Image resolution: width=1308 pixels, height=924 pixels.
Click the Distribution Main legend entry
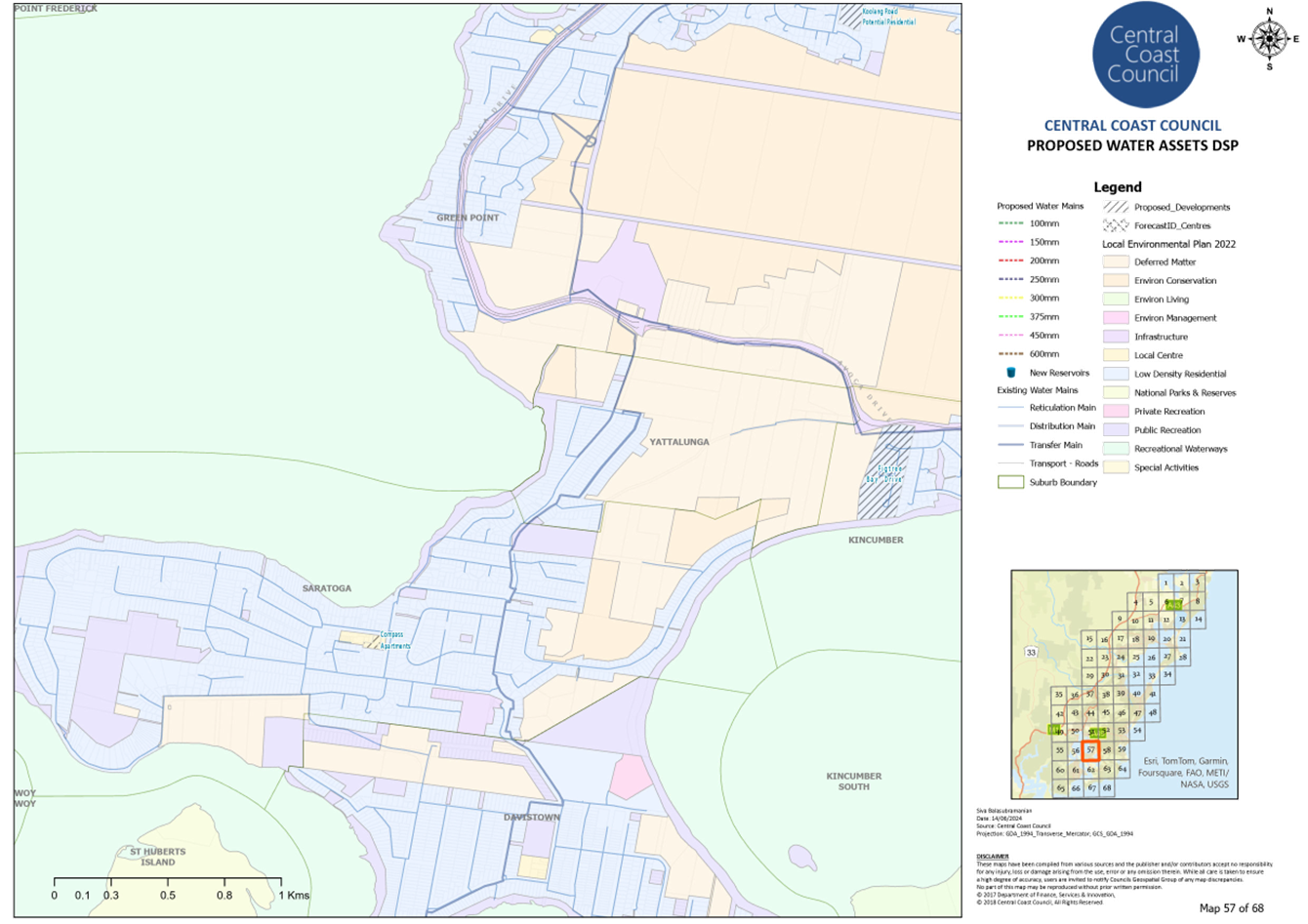pyautogui.click(x=1062, y=426)
